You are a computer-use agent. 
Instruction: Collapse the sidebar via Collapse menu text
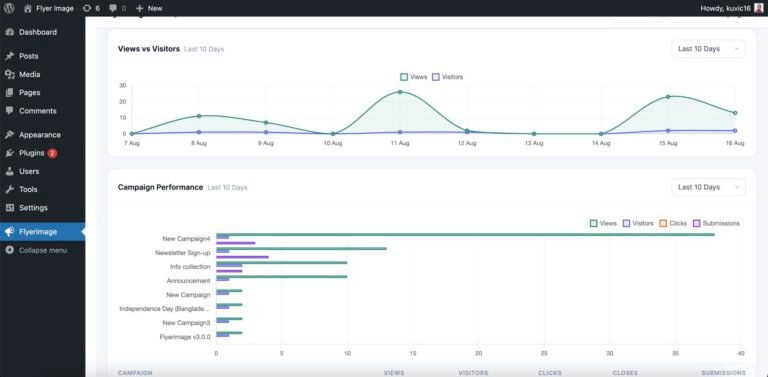[43, 250]
